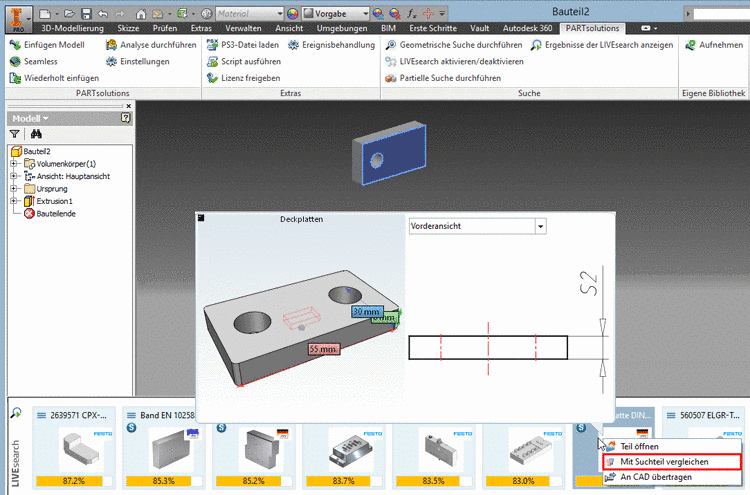Click Partielle Suche durchführen
750x495 pixels.
point(443,78)
